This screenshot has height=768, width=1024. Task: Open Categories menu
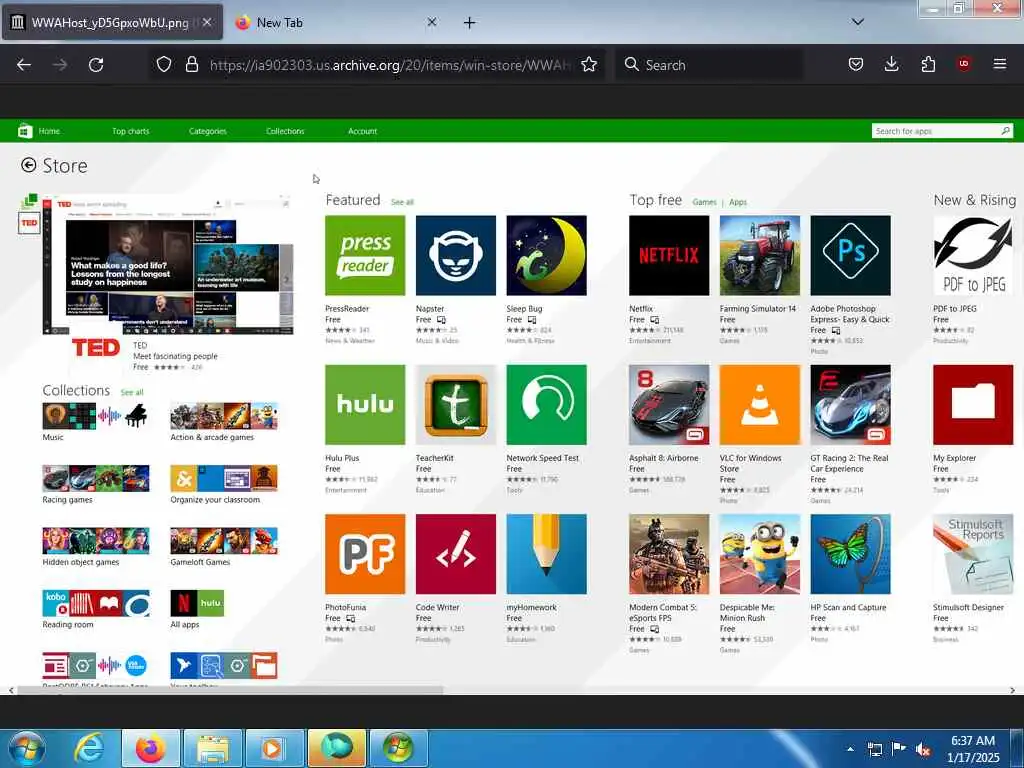coord(208,131)
